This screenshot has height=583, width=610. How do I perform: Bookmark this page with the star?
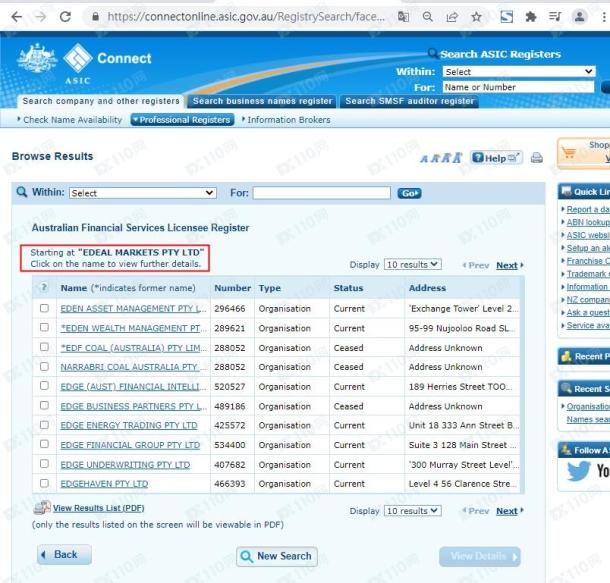476,17
